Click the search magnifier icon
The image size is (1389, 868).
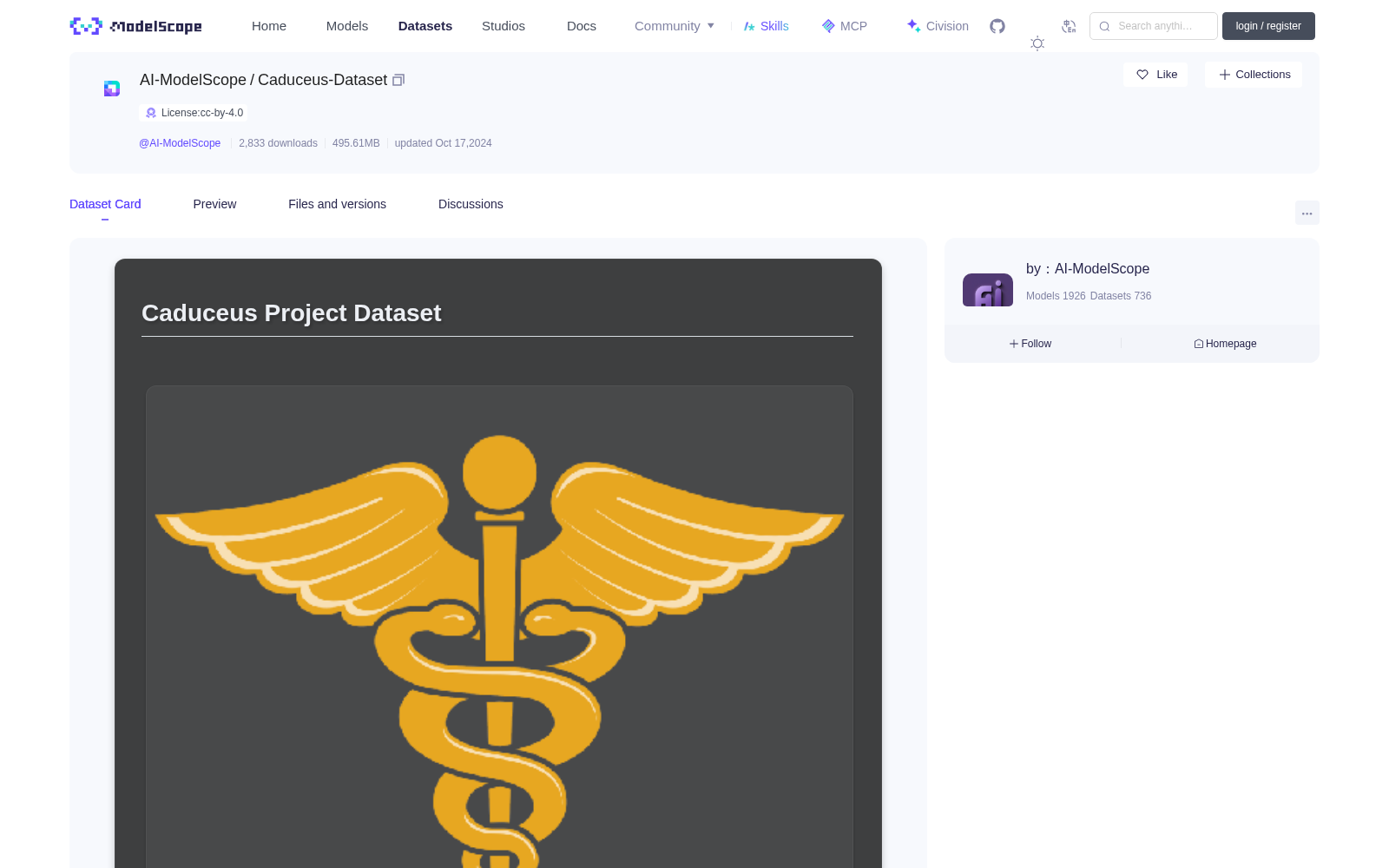pos(1104,26)
